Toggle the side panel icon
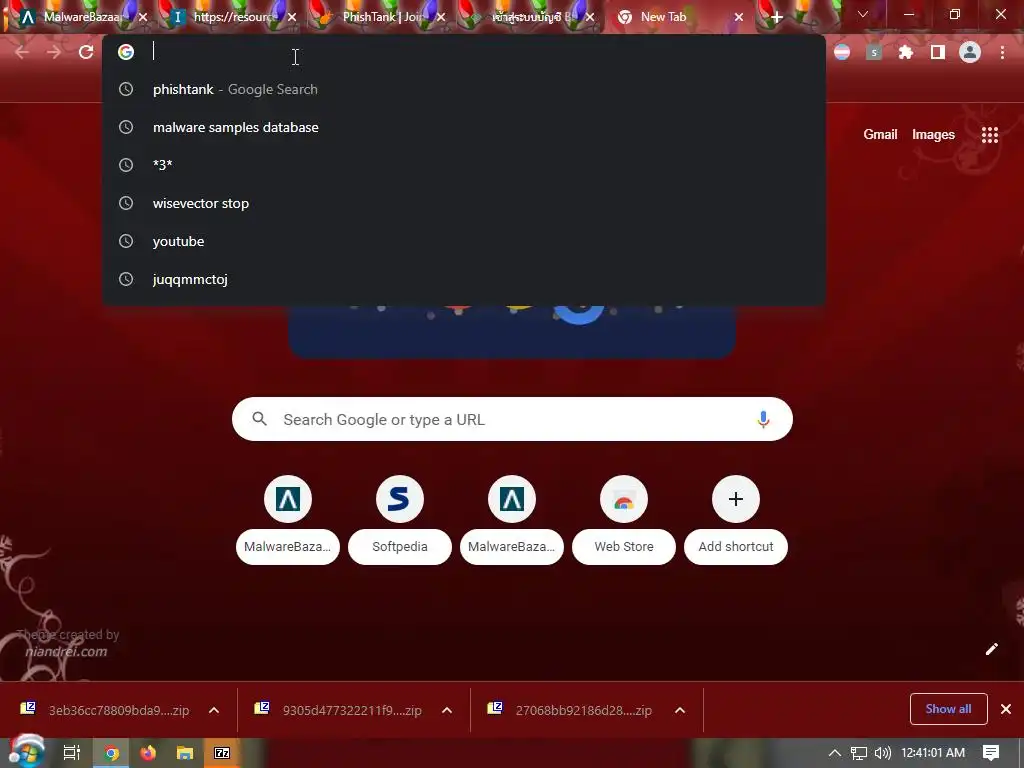 pos(938,52)
